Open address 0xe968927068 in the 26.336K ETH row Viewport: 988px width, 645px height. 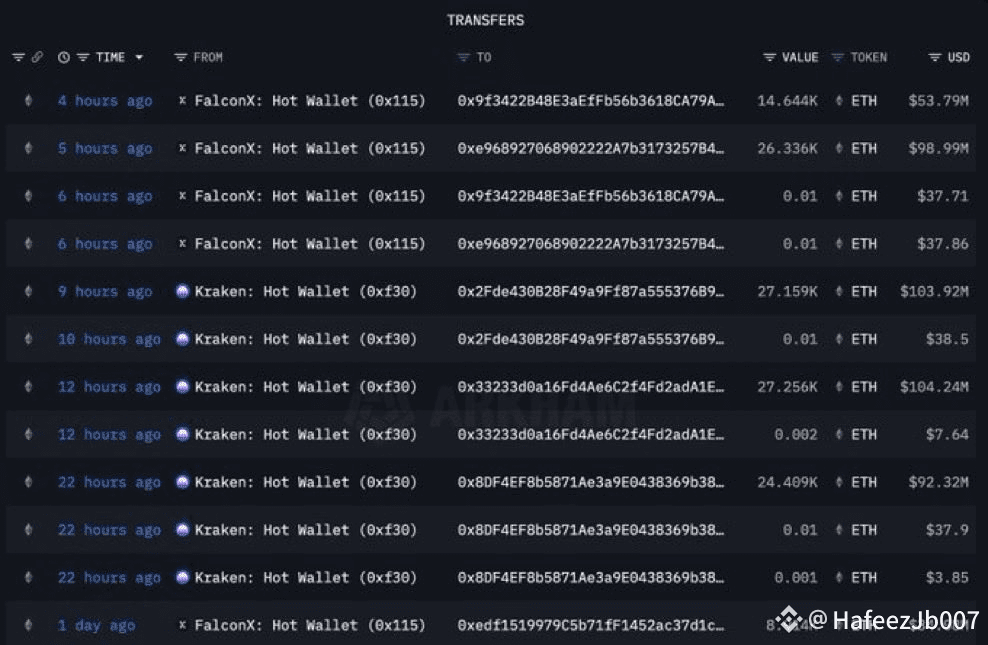tap(590, 149)
